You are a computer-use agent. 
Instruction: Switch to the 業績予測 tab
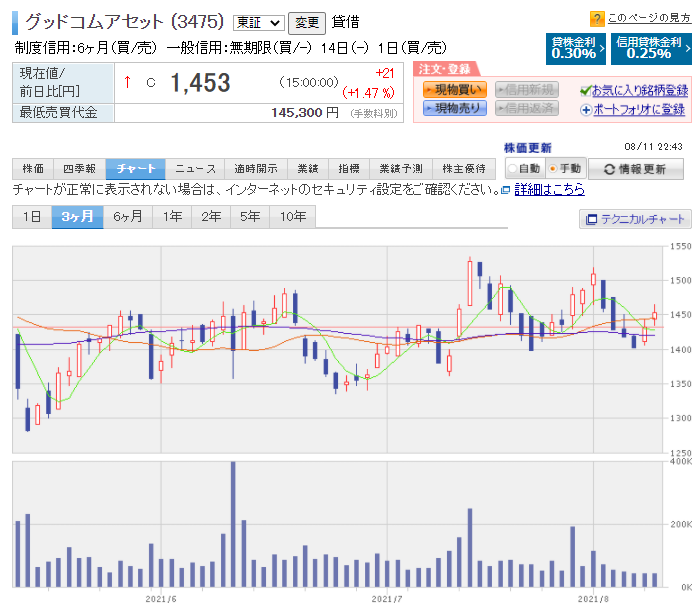[x=401, y=169]
